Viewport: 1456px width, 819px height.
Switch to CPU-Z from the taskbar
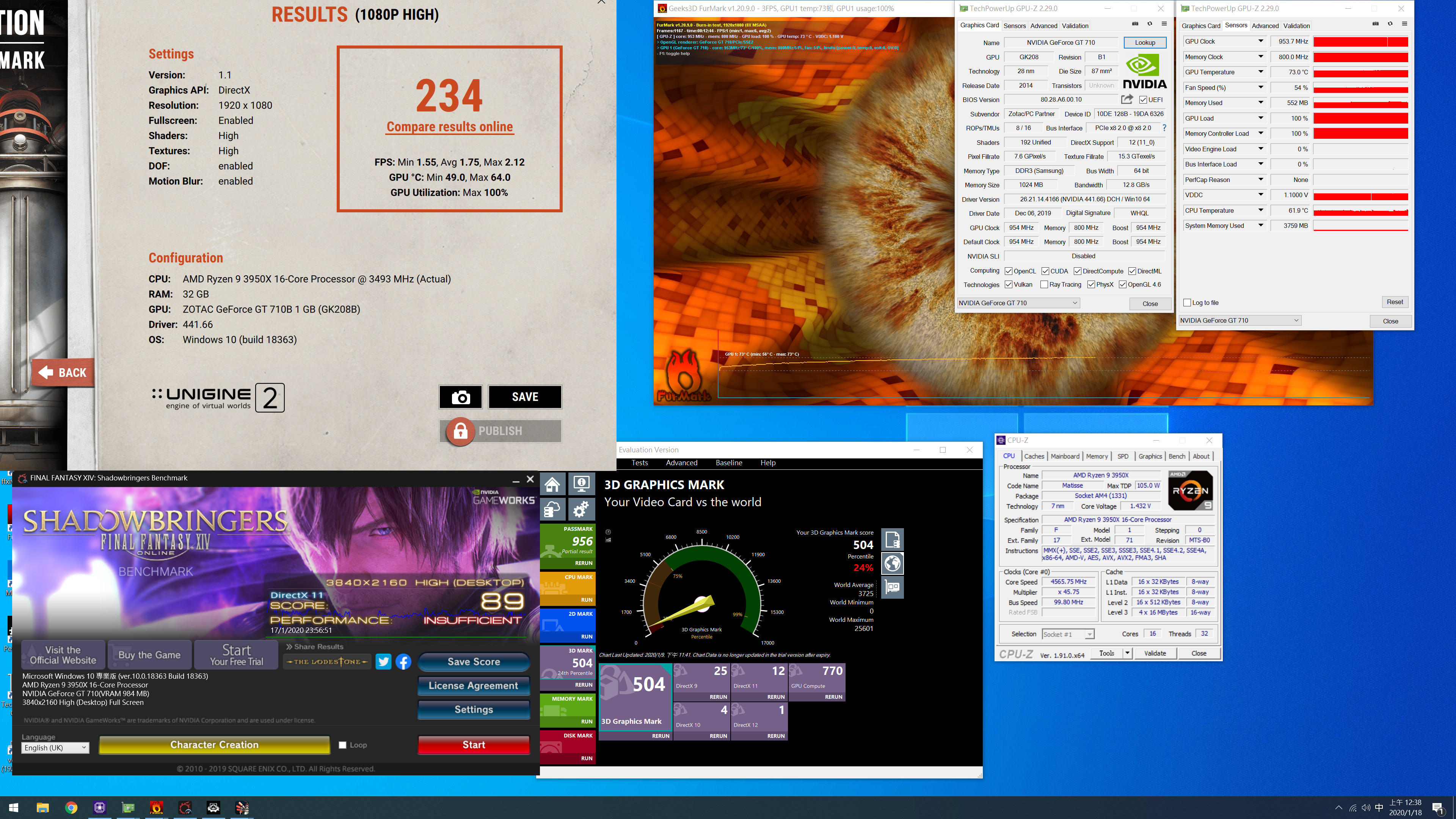(99, 808)
